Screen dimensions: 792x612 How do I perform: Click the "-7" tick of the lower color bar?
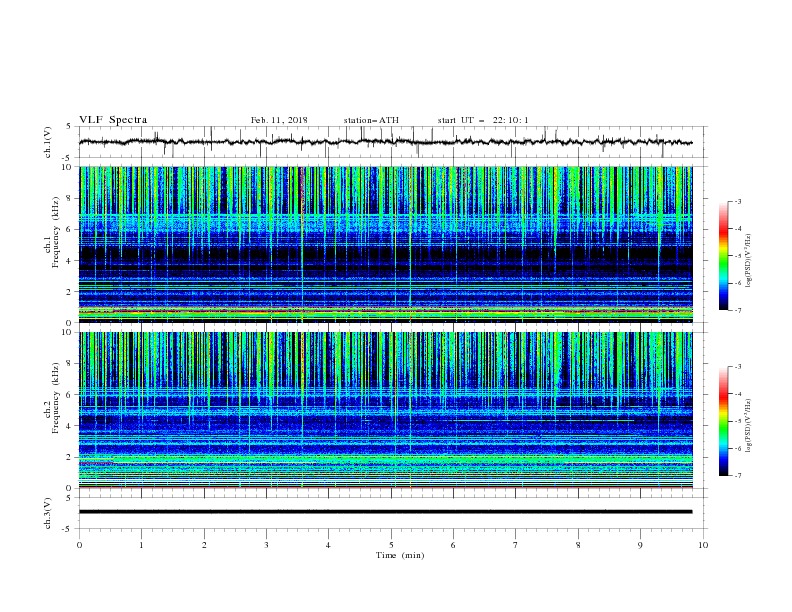737,476
